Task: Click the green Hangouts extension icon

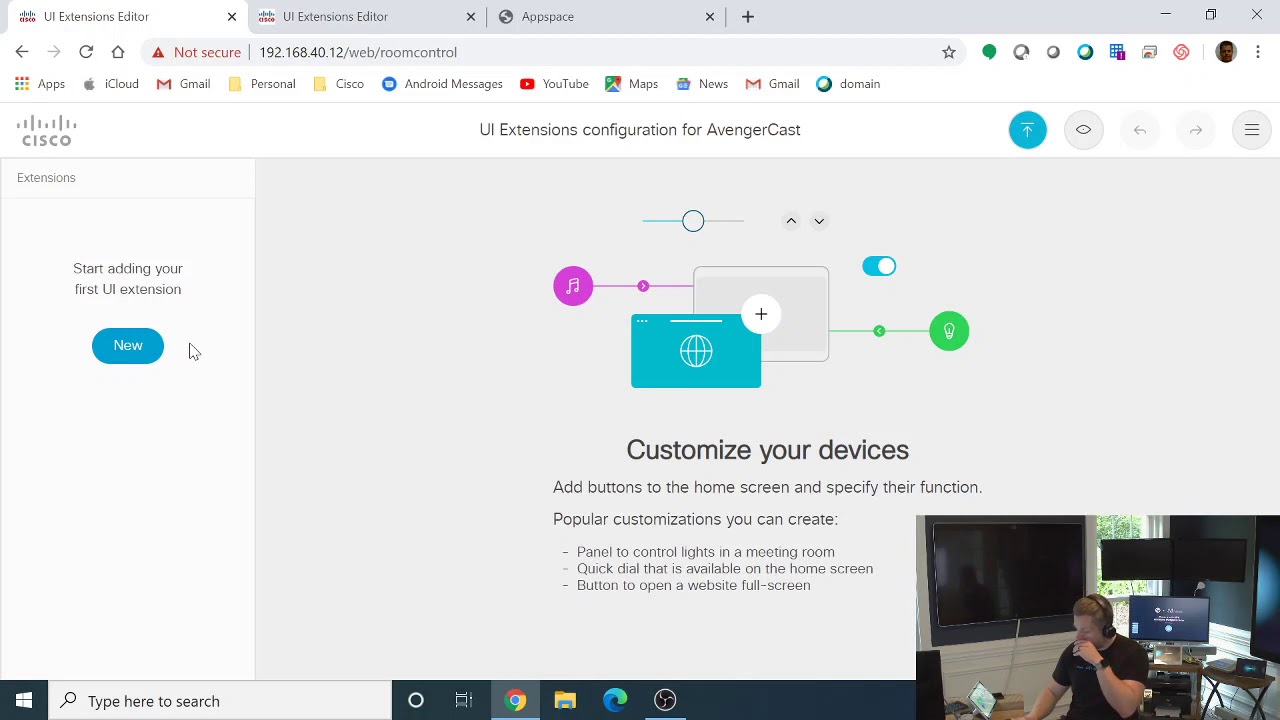Action: [x=989, y=52]
